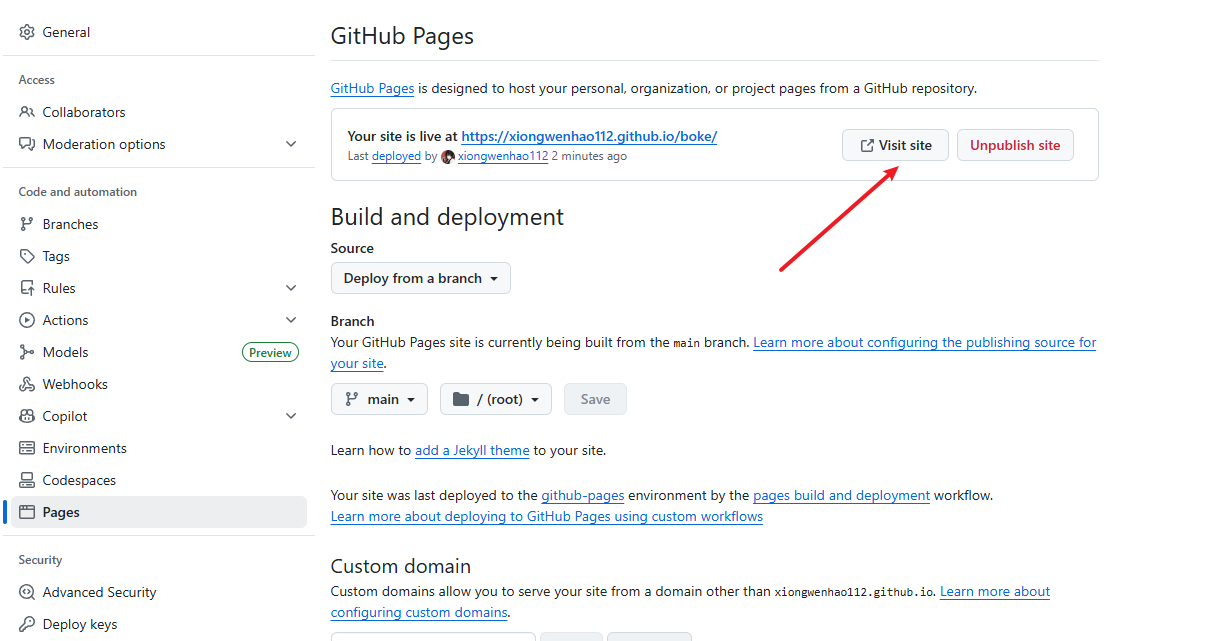This screenshot has width=1205, height=641.
Task: Click the Code and automation section label
Action: (78, 192)
